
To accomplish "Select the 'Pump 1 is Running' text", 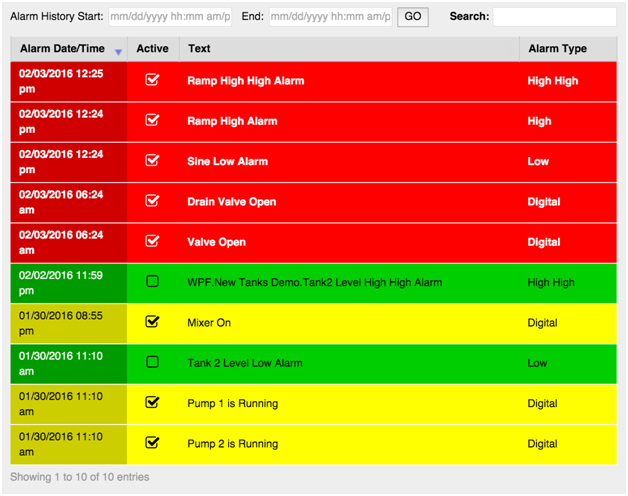I will (x=232, y=403).
